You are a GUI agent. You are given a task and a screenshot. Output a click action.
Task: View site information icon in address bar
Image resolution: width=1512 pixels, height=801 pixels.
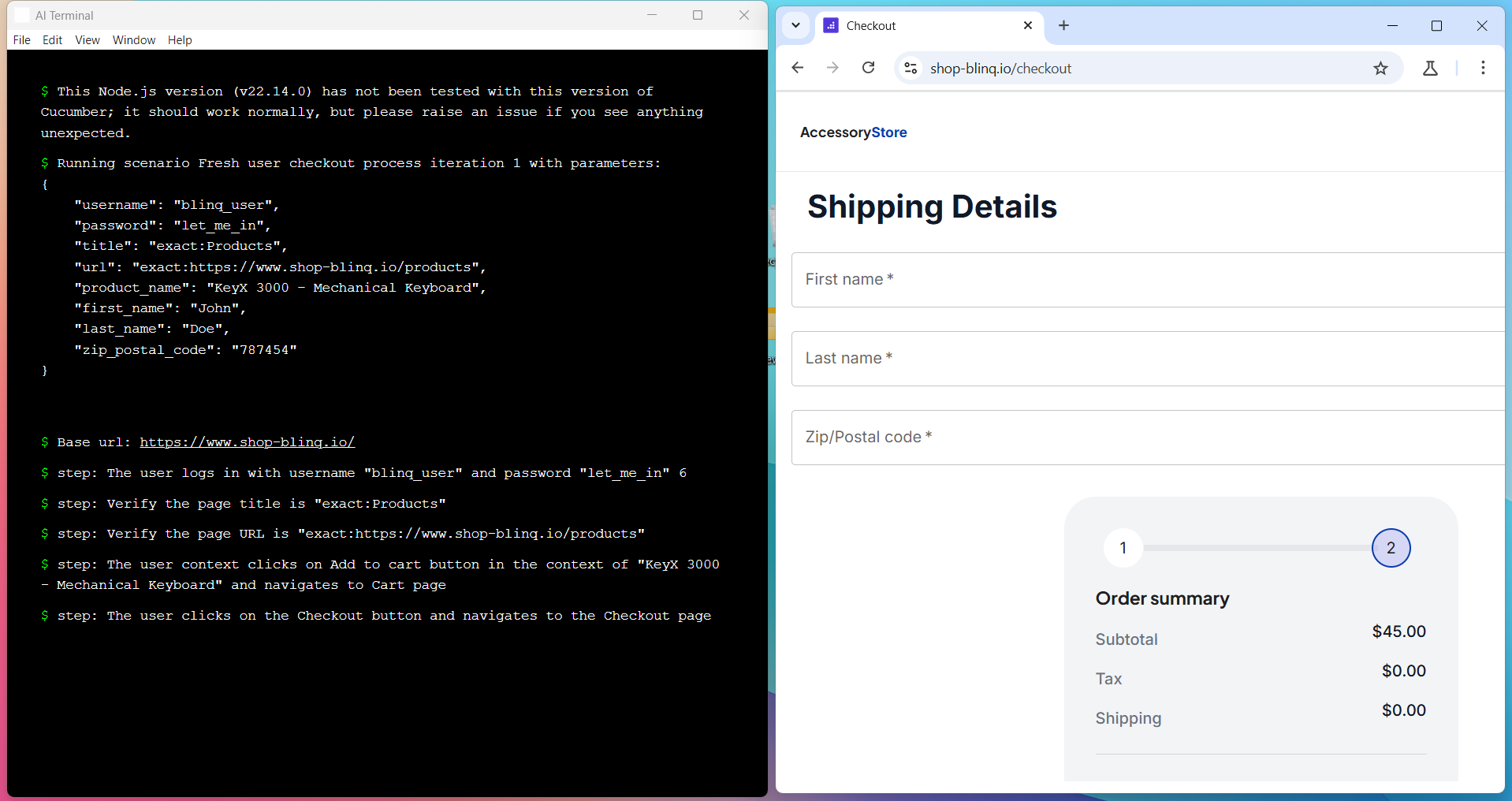(x=911, y=69)
